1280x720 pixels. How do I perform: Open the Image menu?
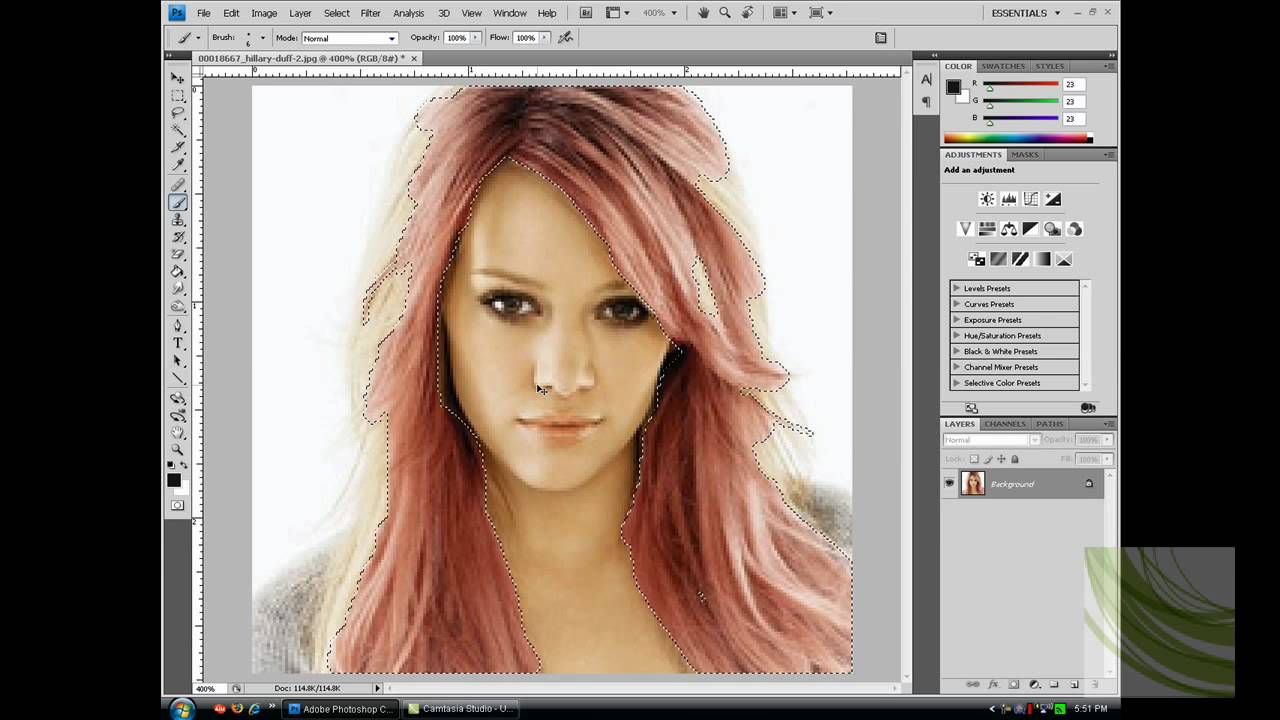click(264, 13)
